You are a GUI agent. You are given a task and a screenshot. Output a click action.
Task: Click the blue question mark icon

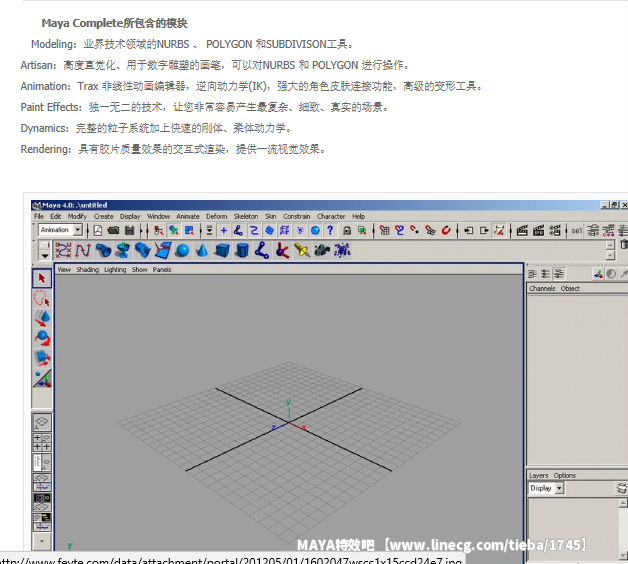(x=330, y=230)
